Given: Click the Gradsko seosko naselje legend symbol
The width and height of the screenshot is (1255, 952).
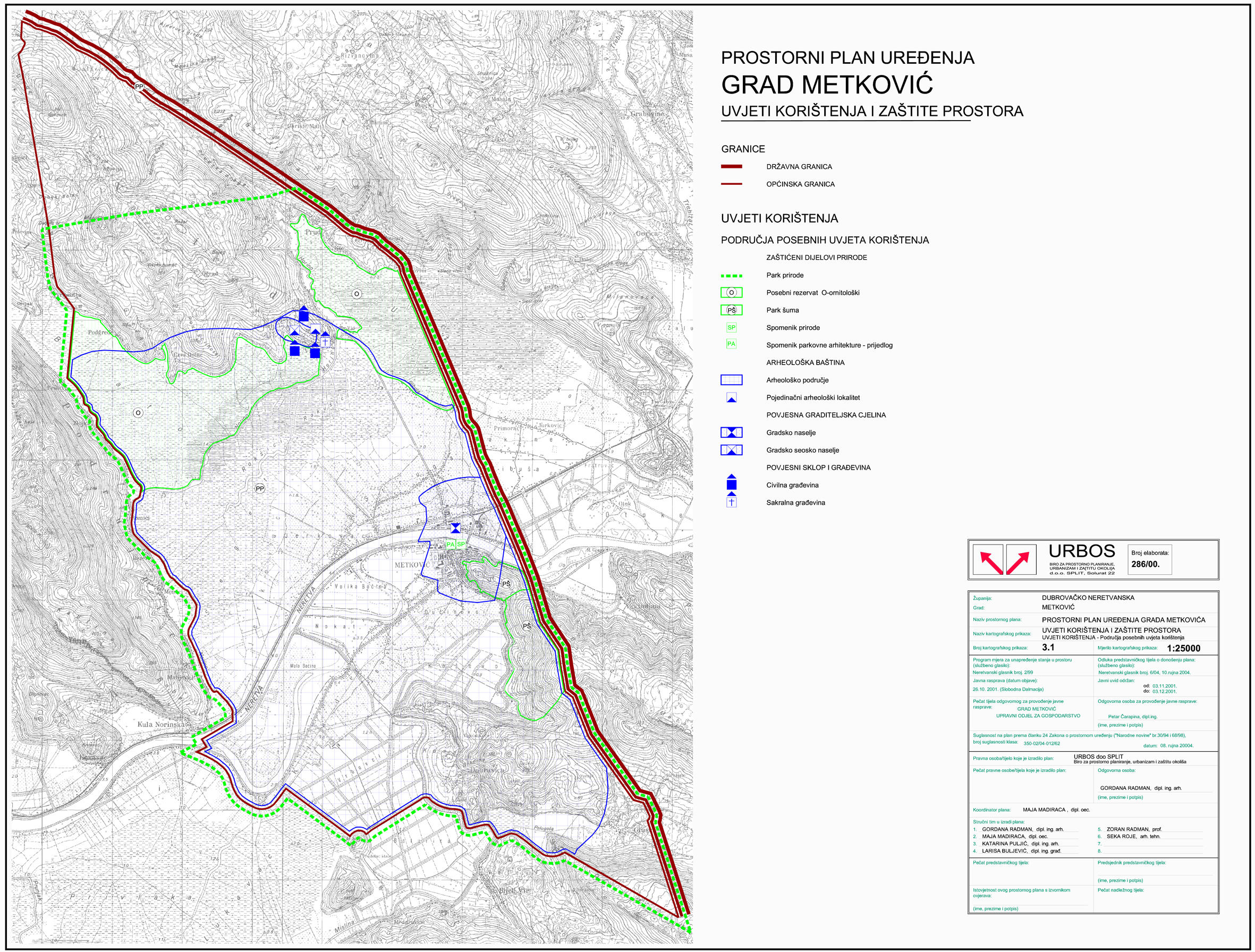Looking at the screenshot, I should 731,450.
